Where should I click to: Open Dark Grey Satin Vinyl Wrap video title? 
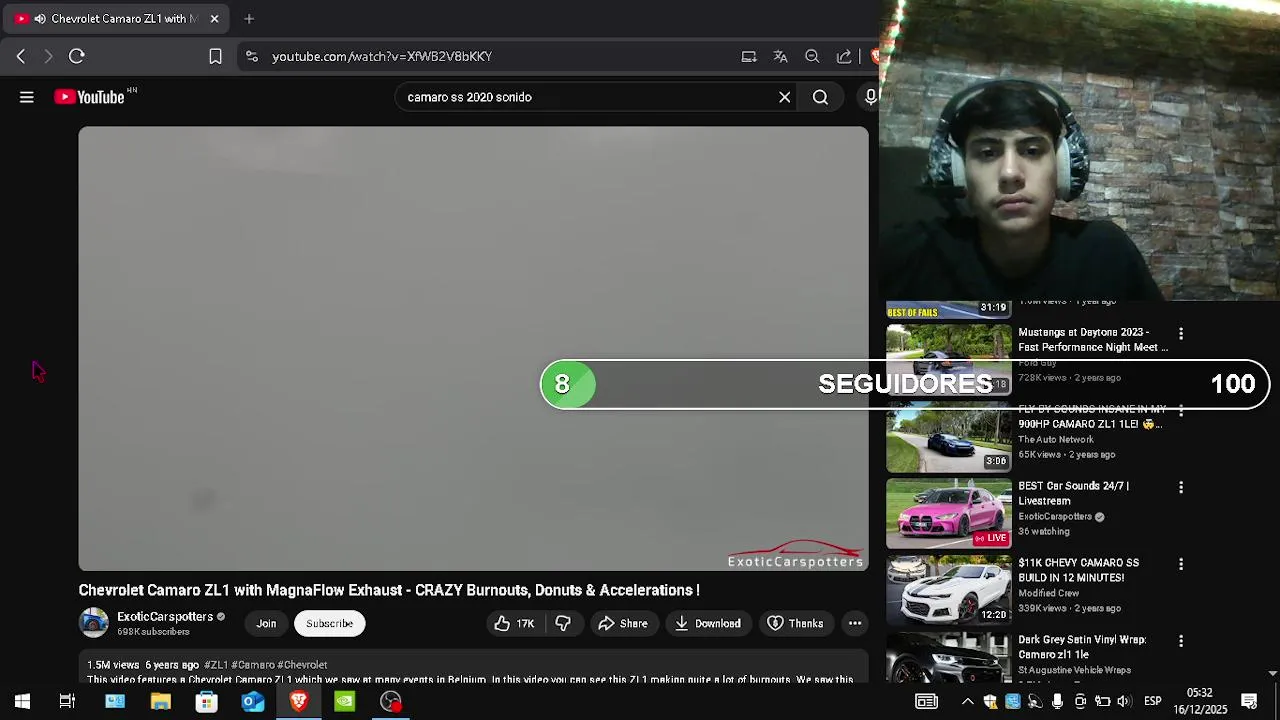[1082, 647]
